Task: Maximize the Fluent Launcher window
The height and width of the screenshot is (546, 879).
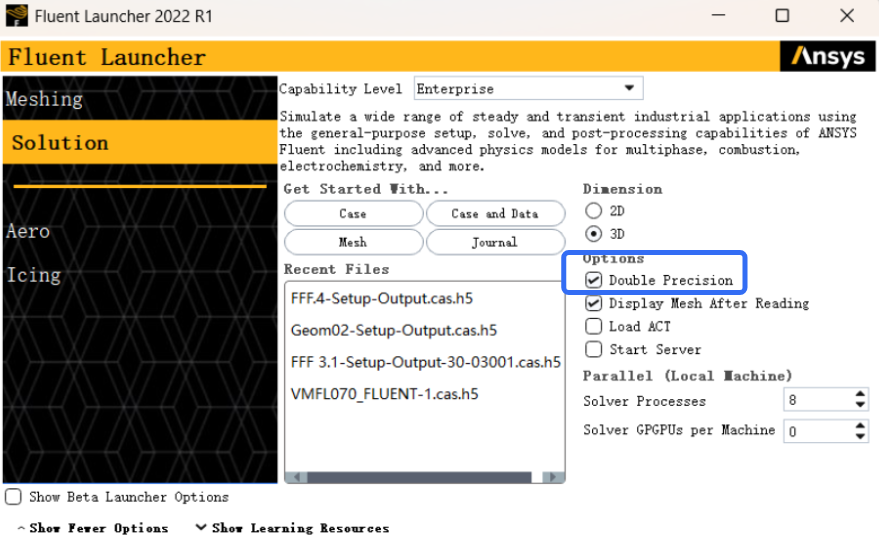Action: [783, 15]
